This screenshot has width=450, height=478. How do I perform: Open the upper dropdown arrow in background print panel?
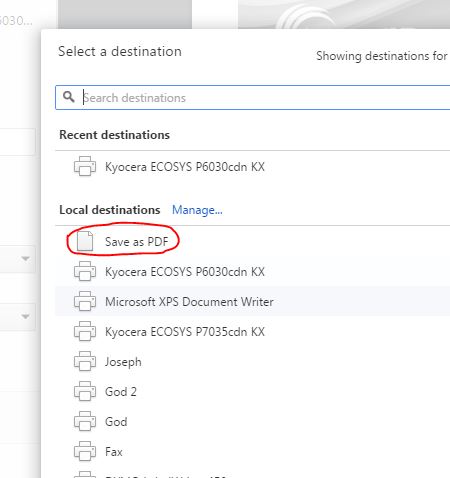(25, 259)
